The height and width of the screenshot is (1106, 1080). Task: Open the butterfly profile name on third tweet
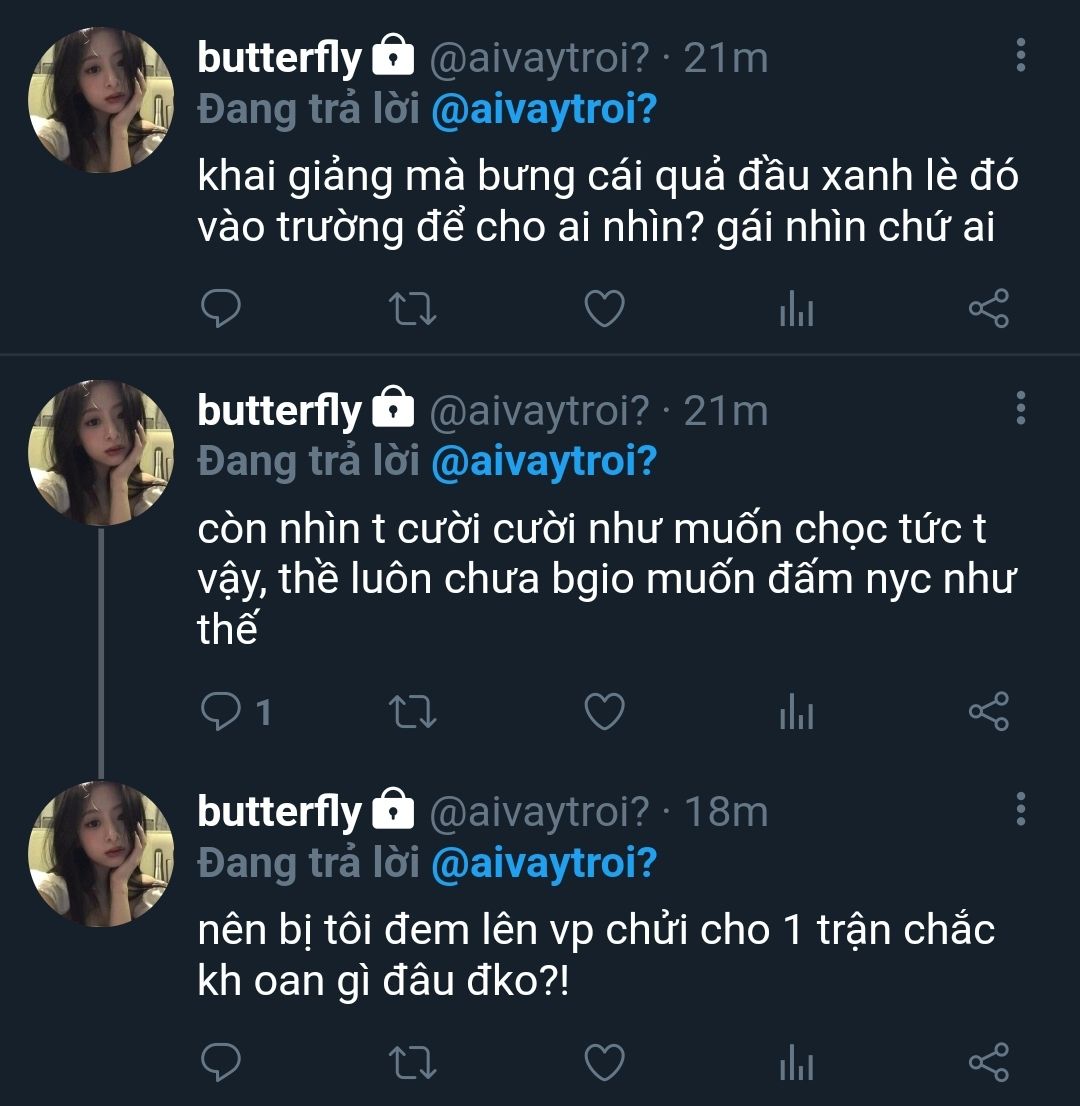point(279,811)
